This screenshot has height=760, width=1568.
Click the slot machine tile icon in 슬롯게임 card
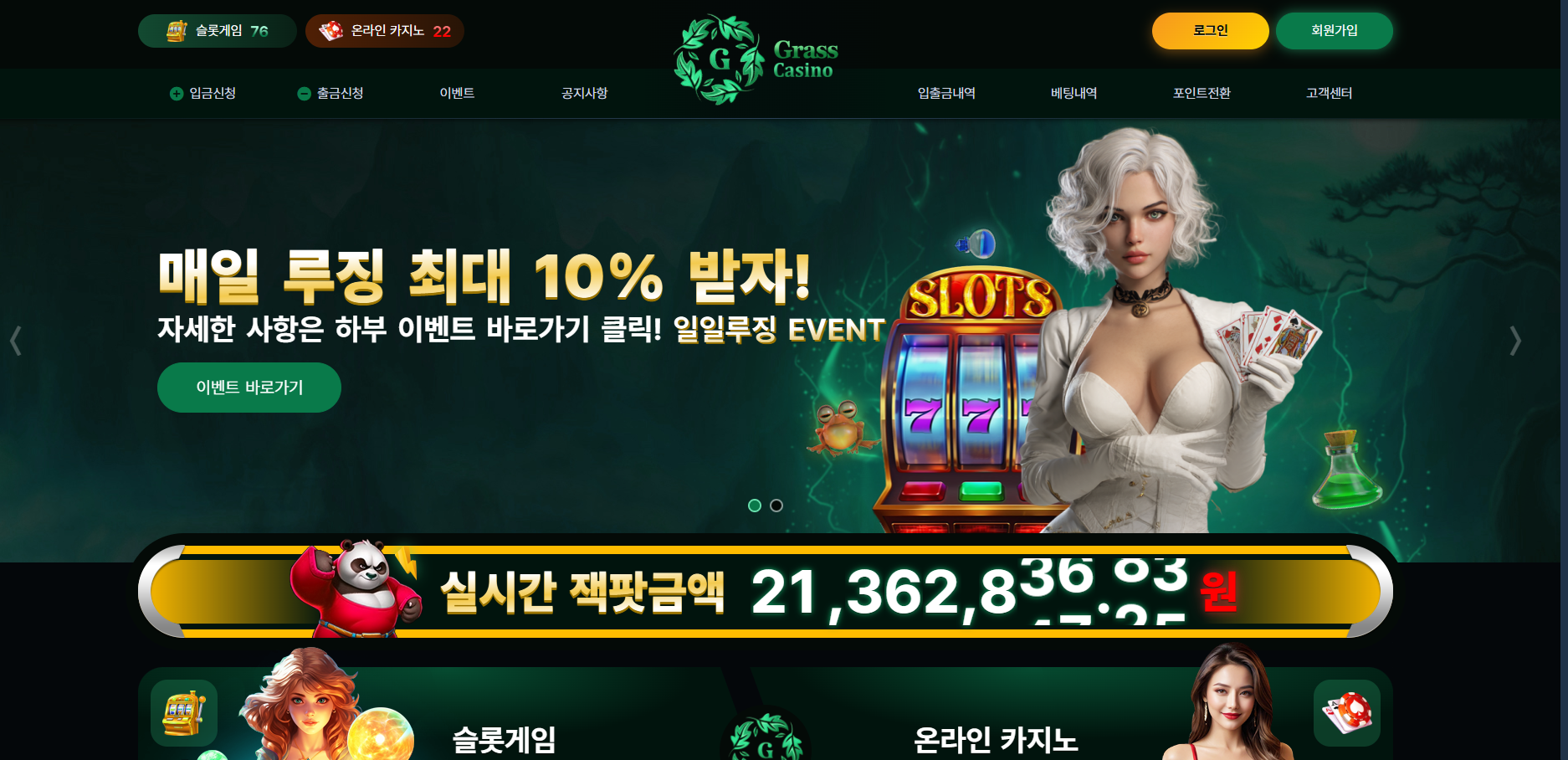click(184, 713)
